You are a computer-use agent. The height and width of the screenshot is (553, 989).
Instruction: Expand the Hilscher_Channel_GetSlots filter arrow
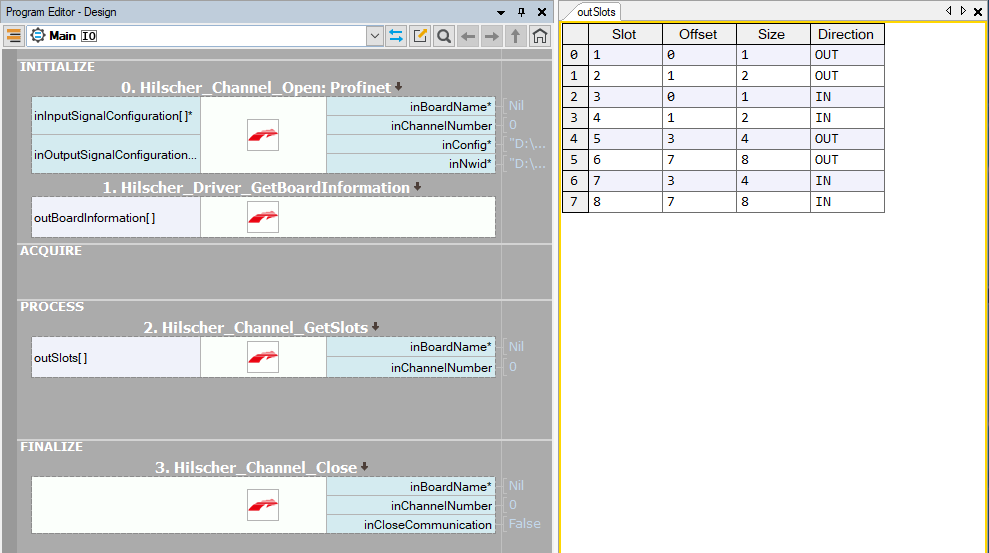pos(376,327)
